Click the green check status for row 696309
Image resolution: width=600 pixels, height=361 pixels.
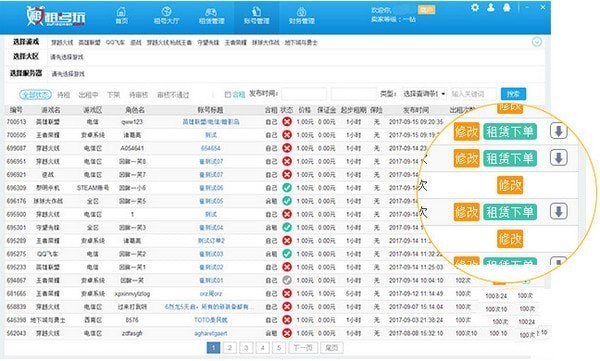[x=287, y=188]
